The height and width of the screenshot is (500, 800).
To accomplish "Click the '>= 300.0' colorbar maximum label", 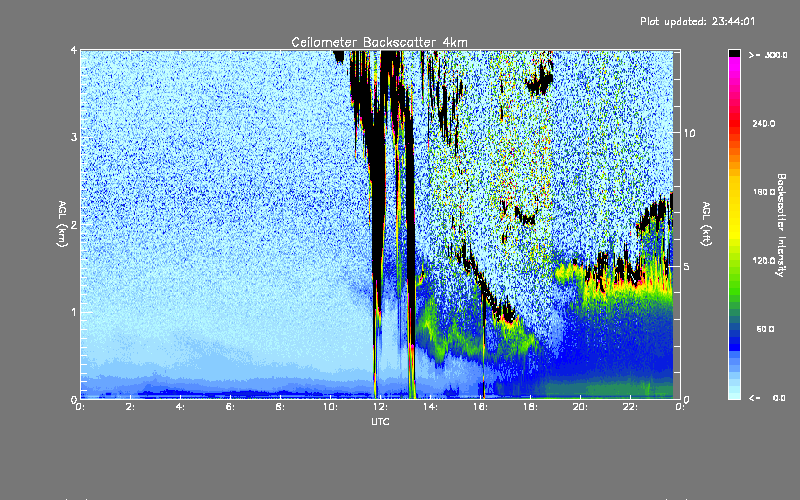I will (768, 55).
